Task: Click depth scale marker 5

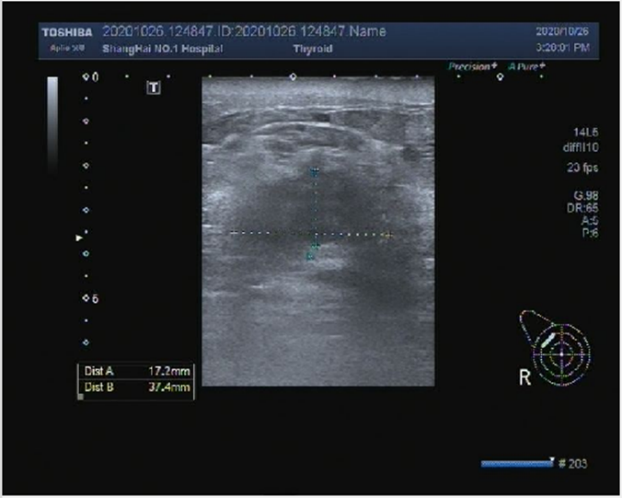Action: (x=90, y=298)
